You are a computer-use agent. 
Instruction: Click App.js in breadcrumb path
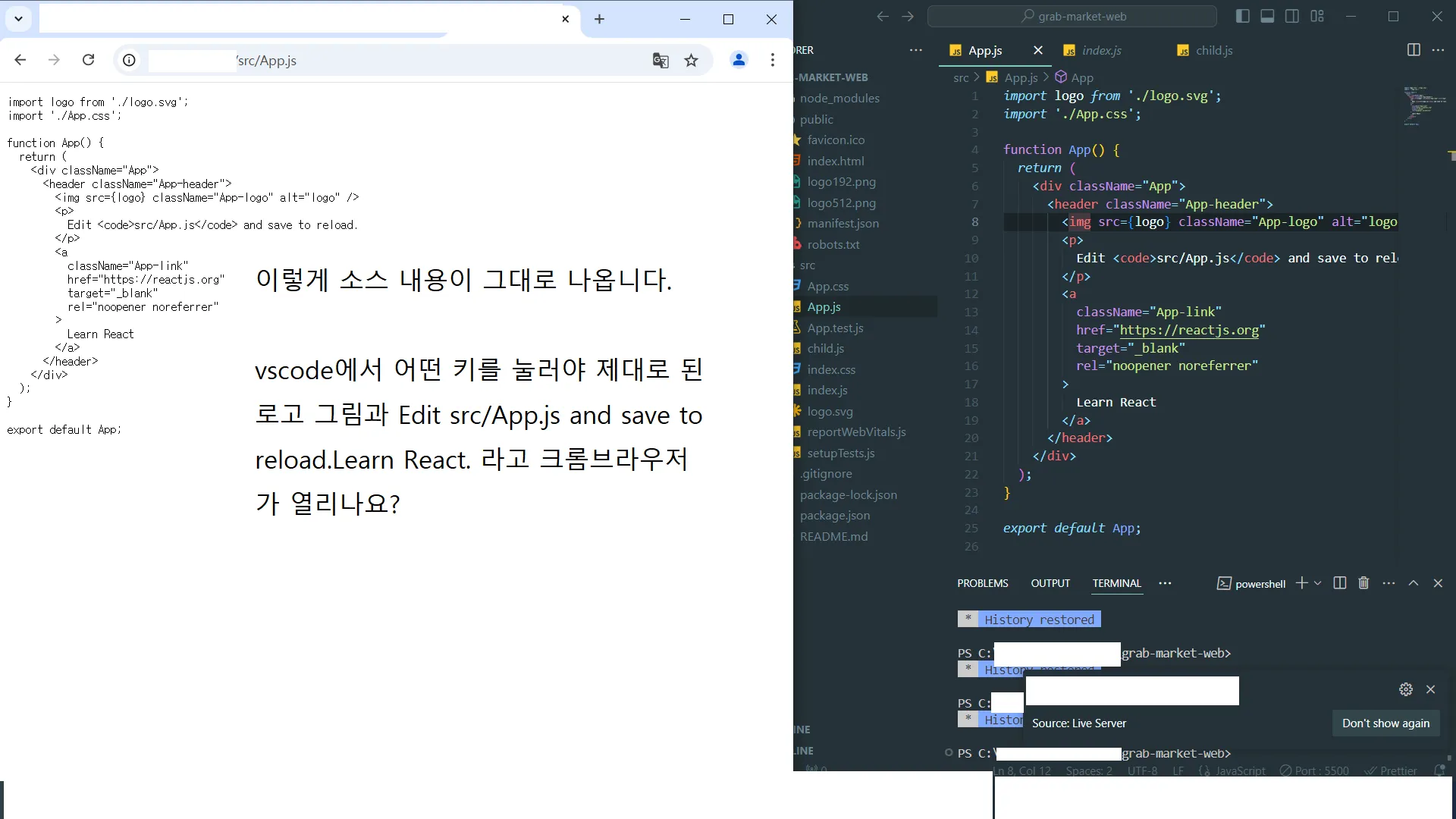click(1021, 77)
